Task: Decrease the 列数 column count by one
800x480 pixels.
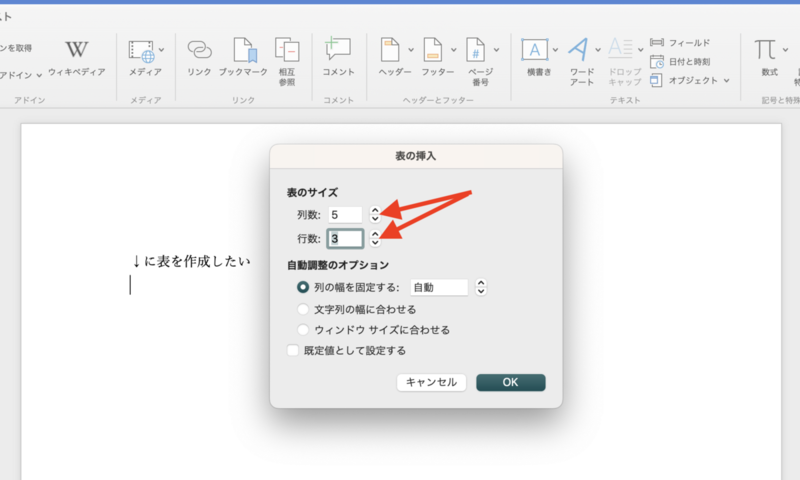Action: click(375, 219)
